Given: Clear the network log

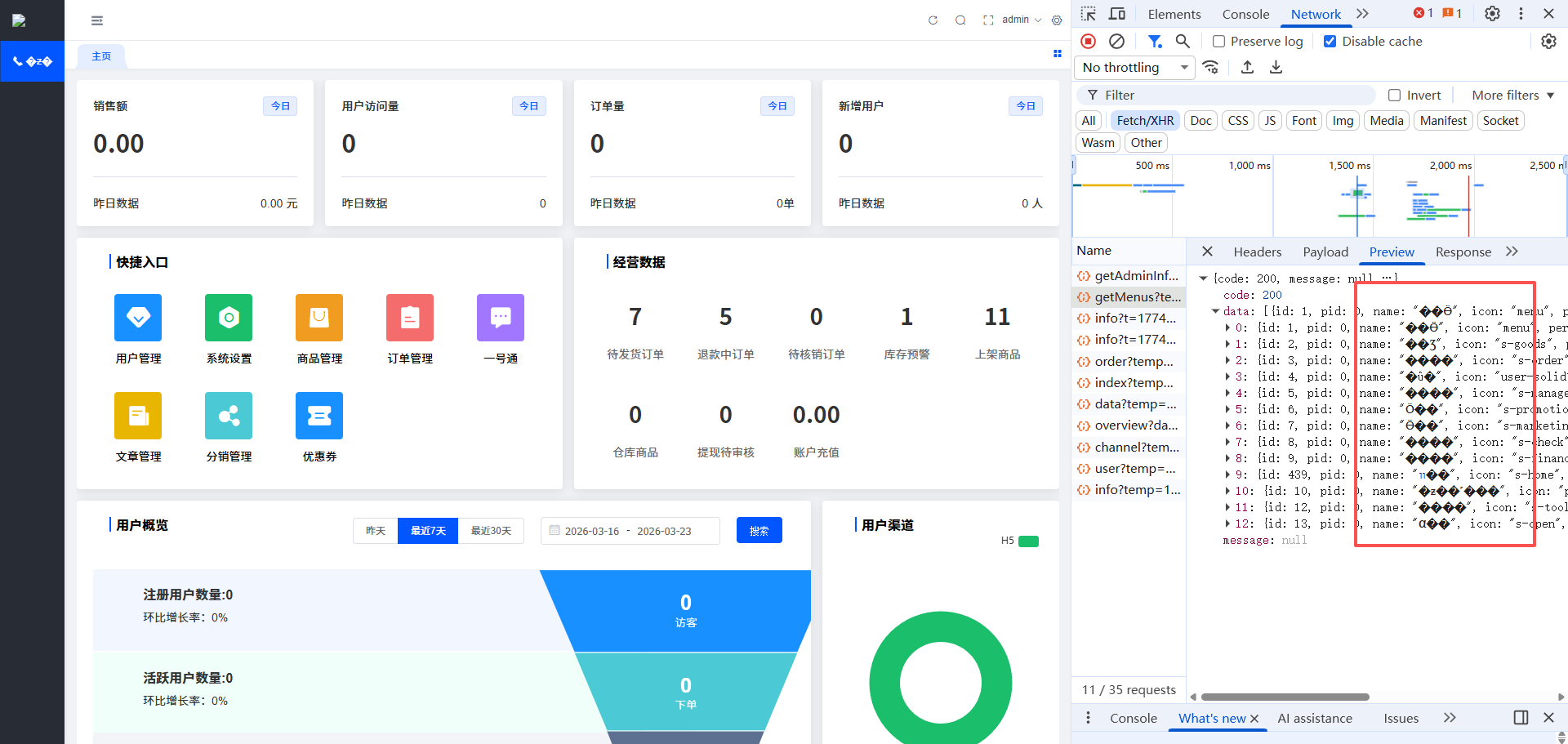Looking at the screenshot, I should pyautogui.click(x=1116, y=42).
